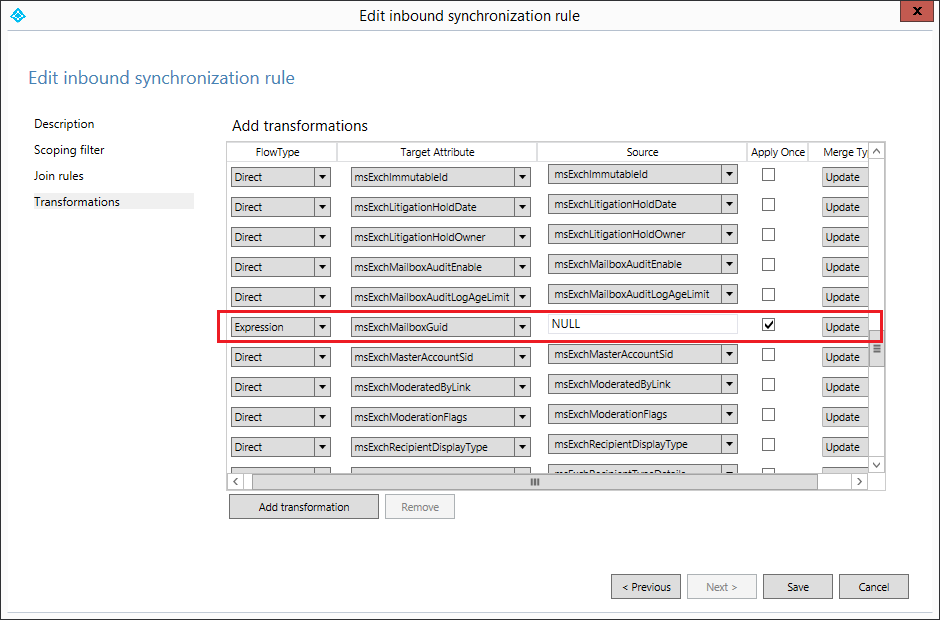Open the Join rules section

click(59, 176)
